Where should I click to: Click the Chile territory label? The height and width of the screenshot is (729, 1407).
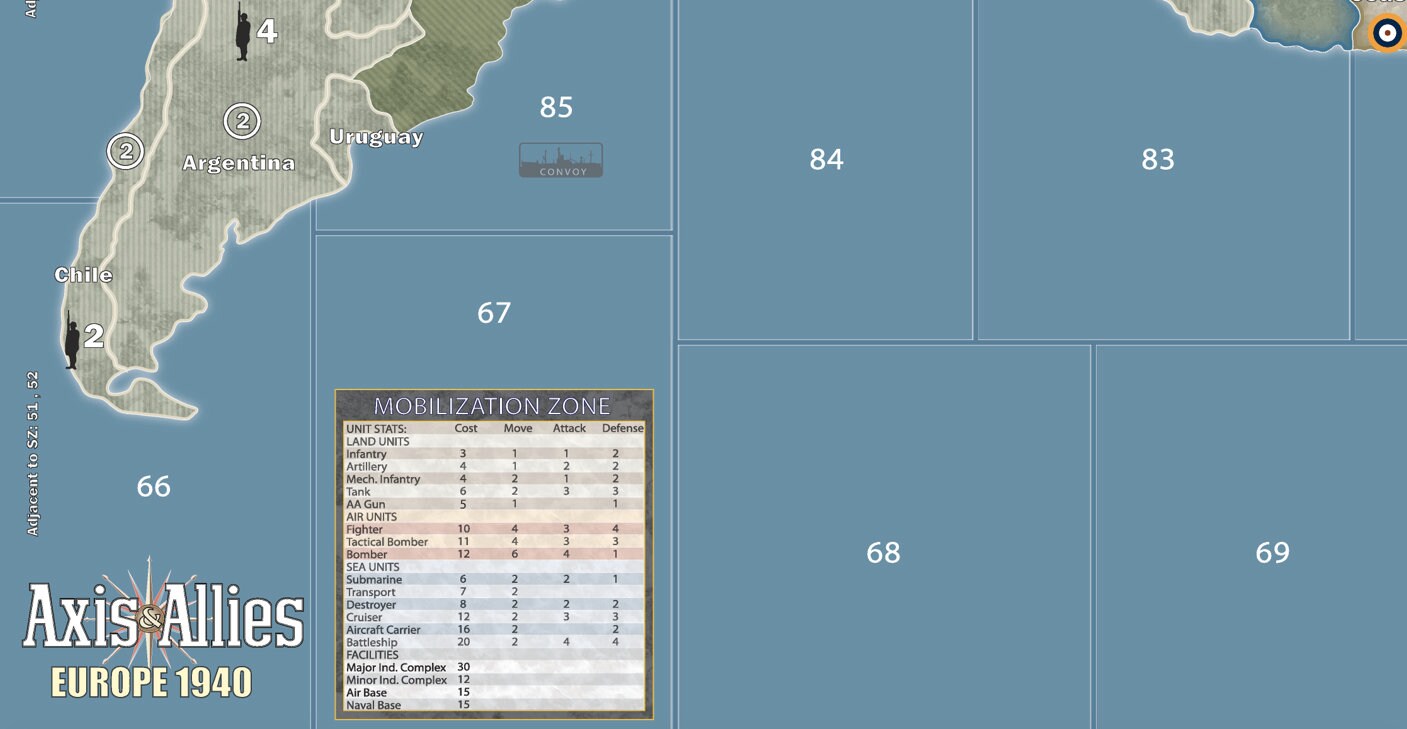[84, 275]
